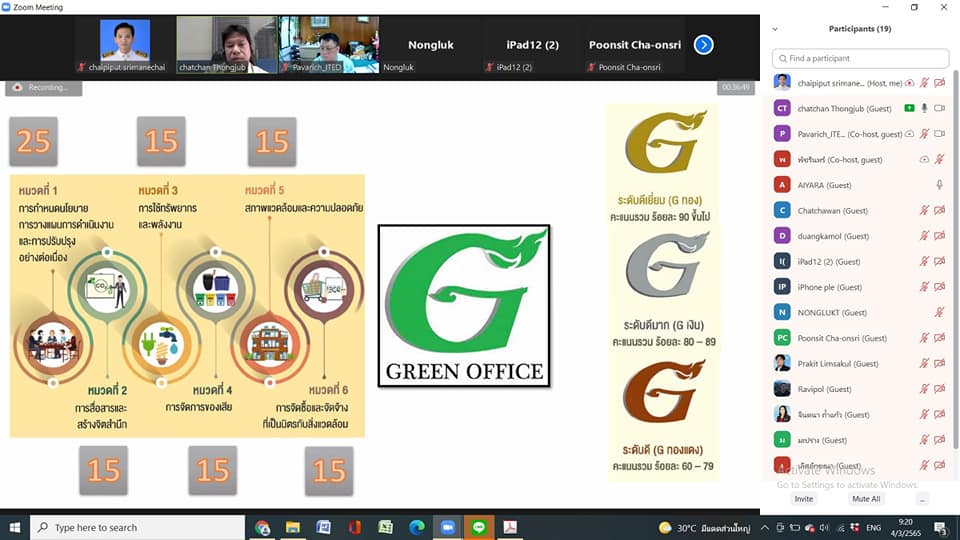Toggle chaipiput srimane camera-off icon

click(x=939, y=83)
